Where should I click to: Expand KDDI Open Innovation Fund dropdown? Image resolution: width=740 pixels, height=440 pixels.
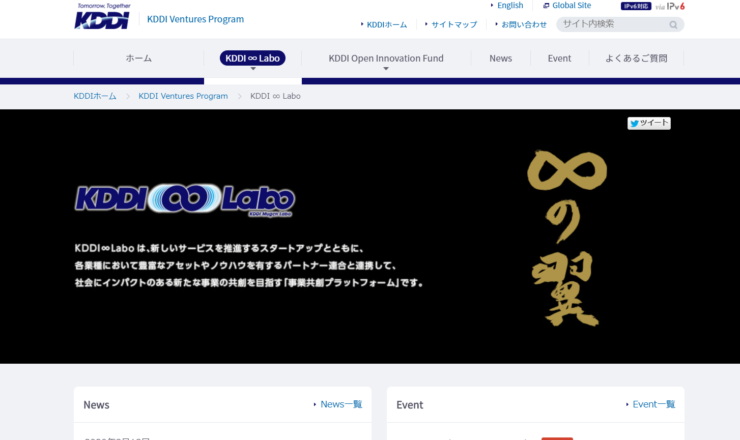(385, 59)
